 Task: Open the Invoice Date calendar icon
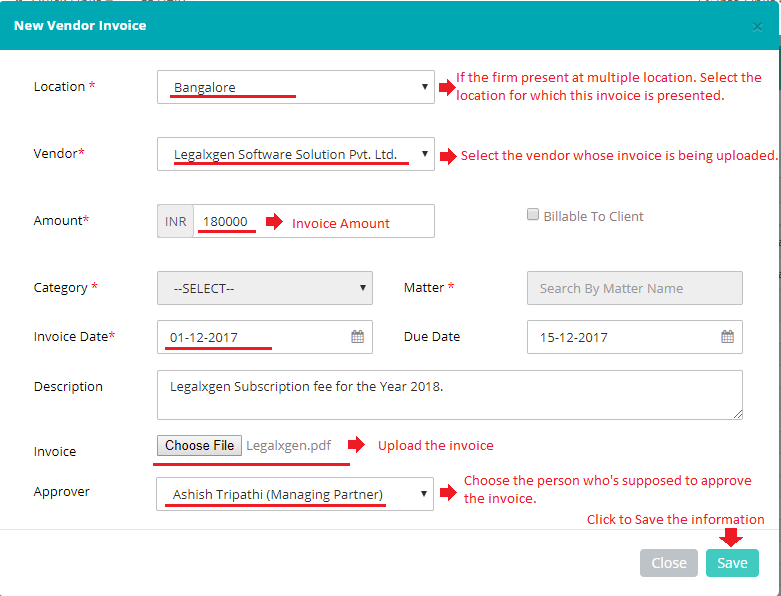tap(357, 337)
